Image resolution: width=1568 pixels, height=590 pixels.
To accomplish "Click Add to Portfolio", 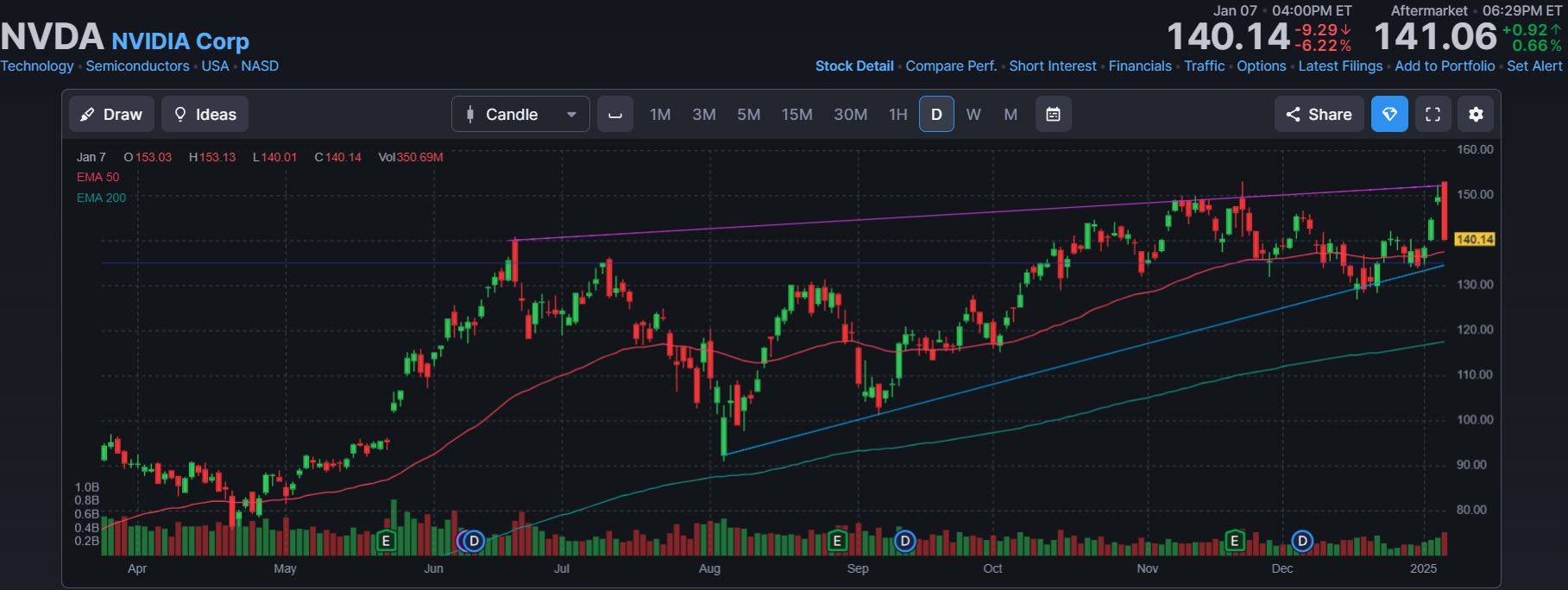I will [x=1445, y=66].
